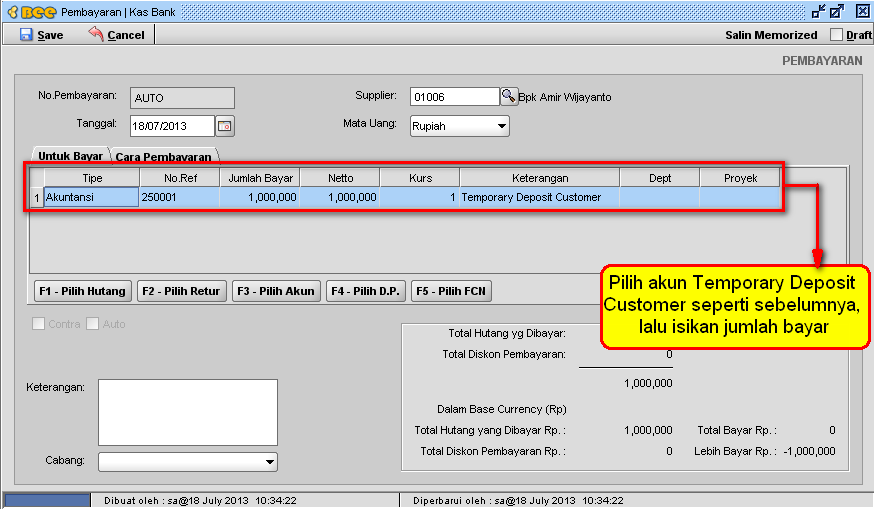This screenshot has width=874, height=509.
Task: Focus the Tanggal date field
Action: coord(172,126)
